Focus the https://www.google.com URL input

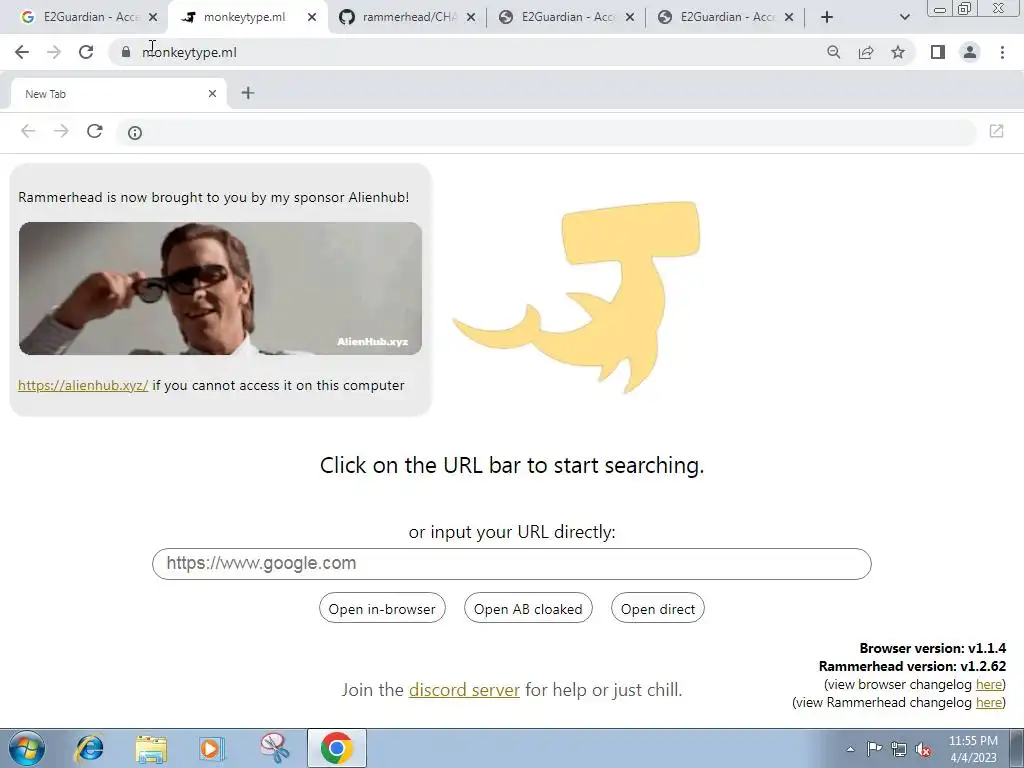click(511, 564)
